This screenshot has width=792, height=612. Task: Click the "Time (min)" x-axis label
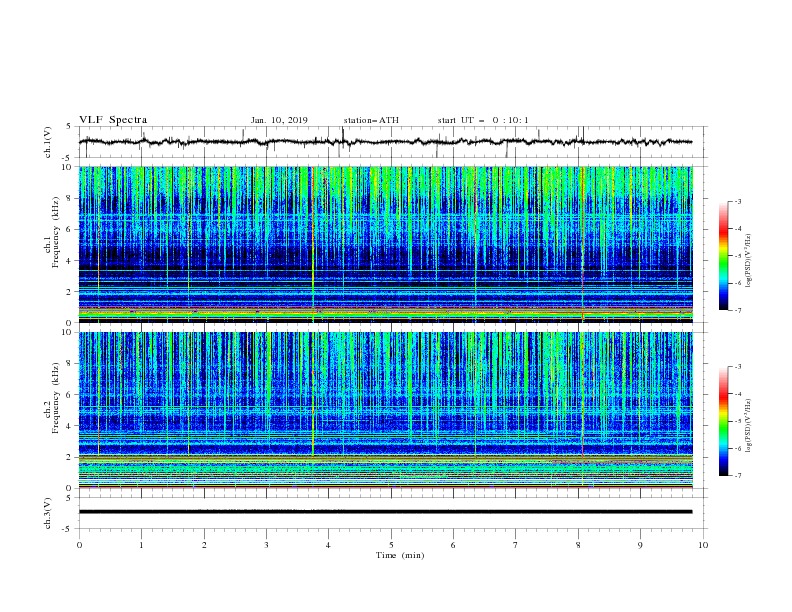pyautogui.click(x=400, y=555)
